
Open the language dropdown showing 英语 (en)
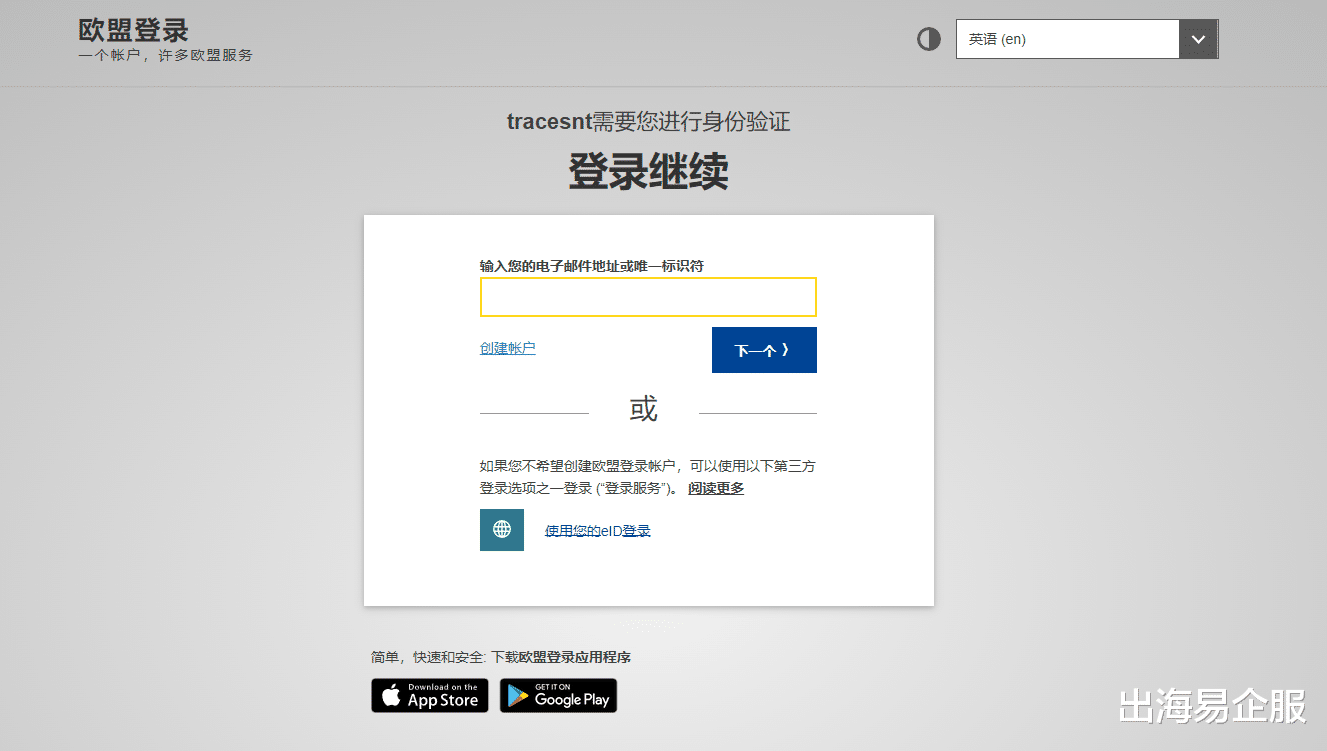coord(1087,39)
